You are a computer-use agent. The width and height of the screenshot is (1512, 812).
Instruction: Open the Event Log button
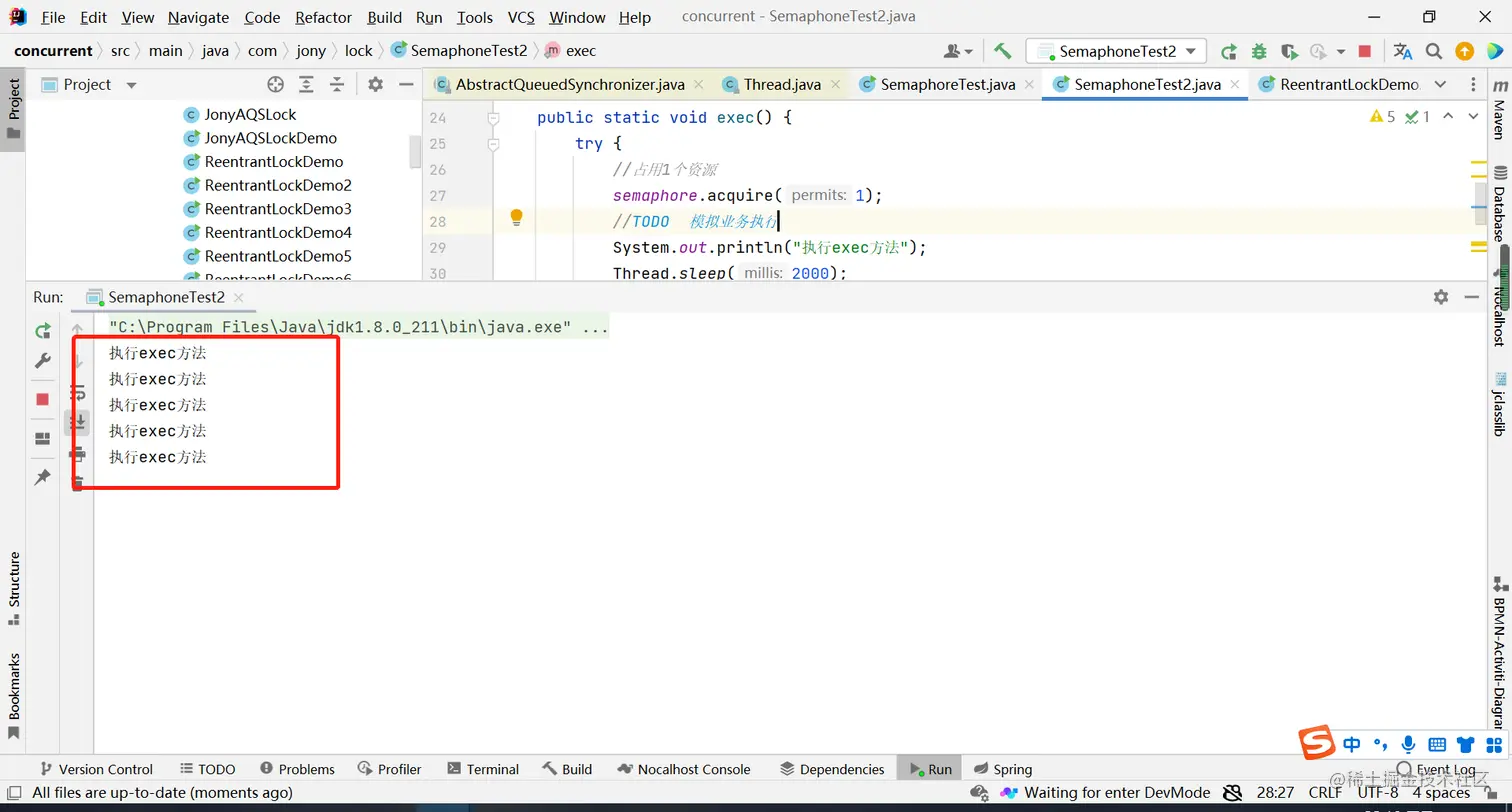click(1436, 769)
